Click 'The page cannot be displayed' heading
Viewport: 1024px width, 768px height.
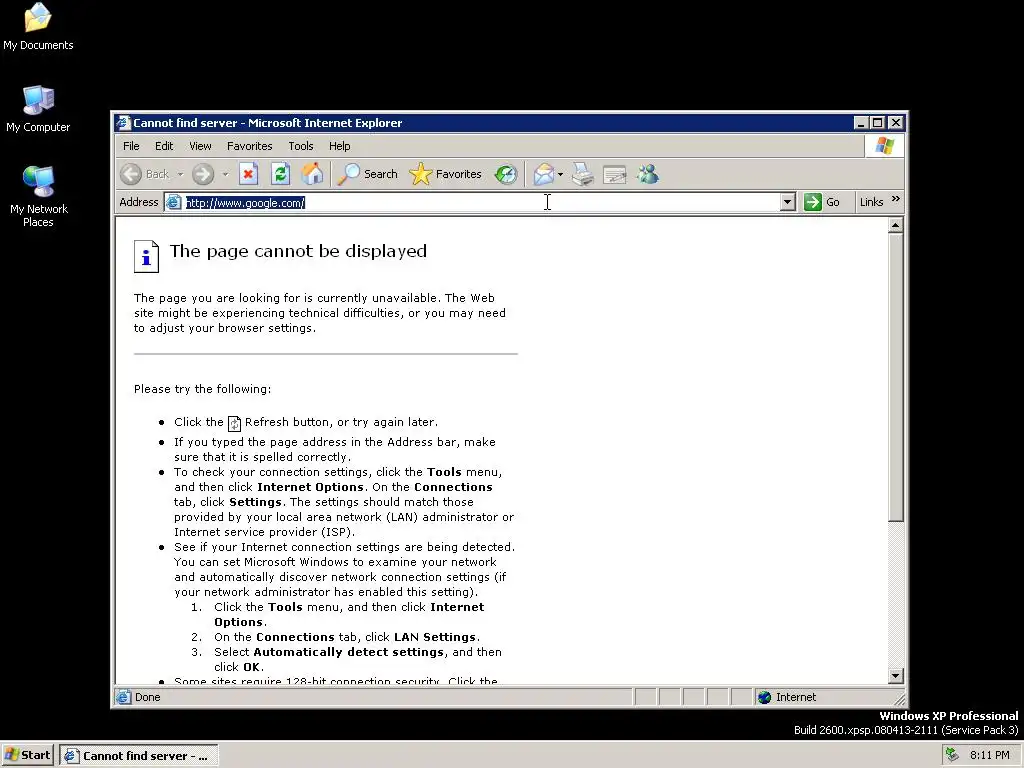[298, 251]
